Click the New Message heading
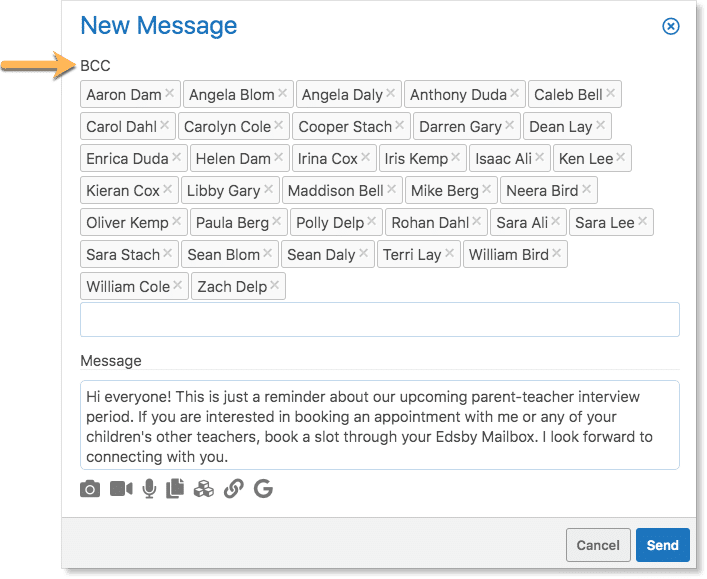This screenshot has width=707, height=579. [159, 25]
